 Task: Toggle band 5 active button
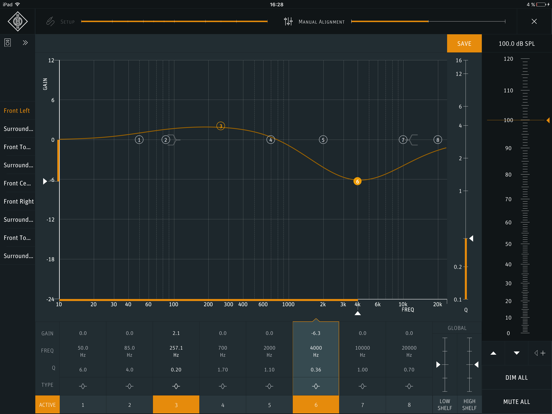[x=269, y=404]
